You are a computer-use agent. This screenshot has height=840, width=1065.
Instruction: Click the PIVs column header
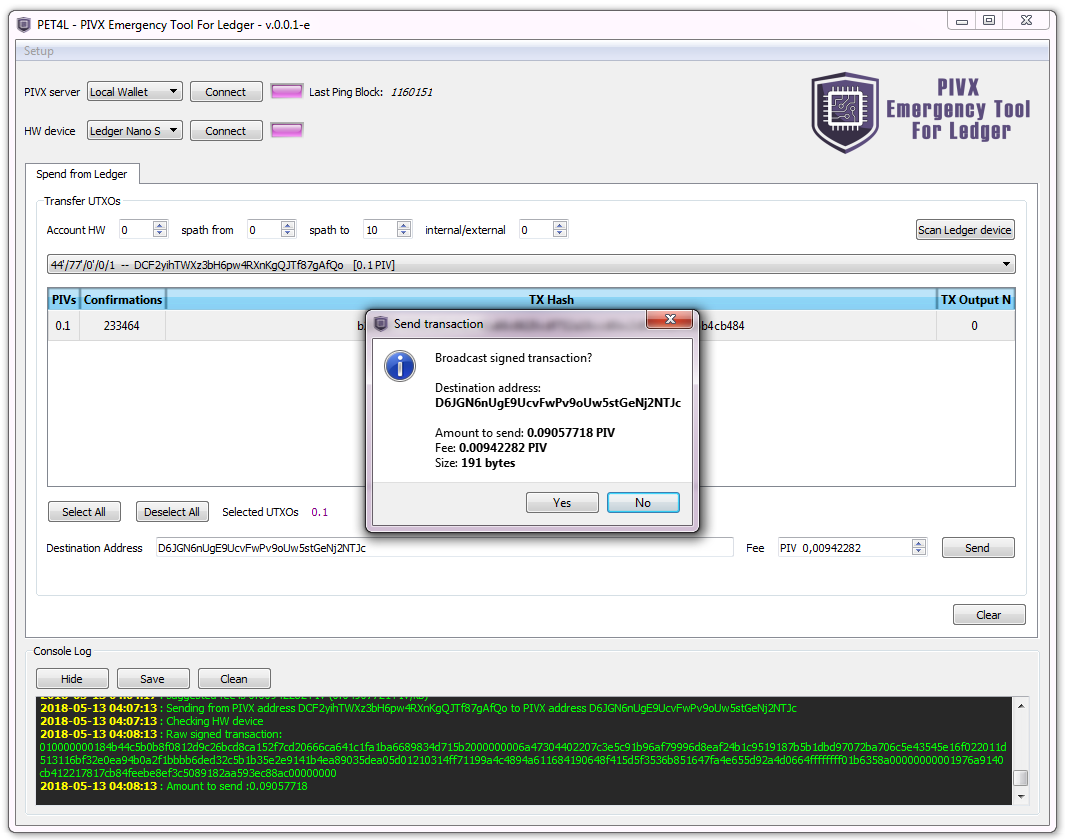[x=64, y=299]
